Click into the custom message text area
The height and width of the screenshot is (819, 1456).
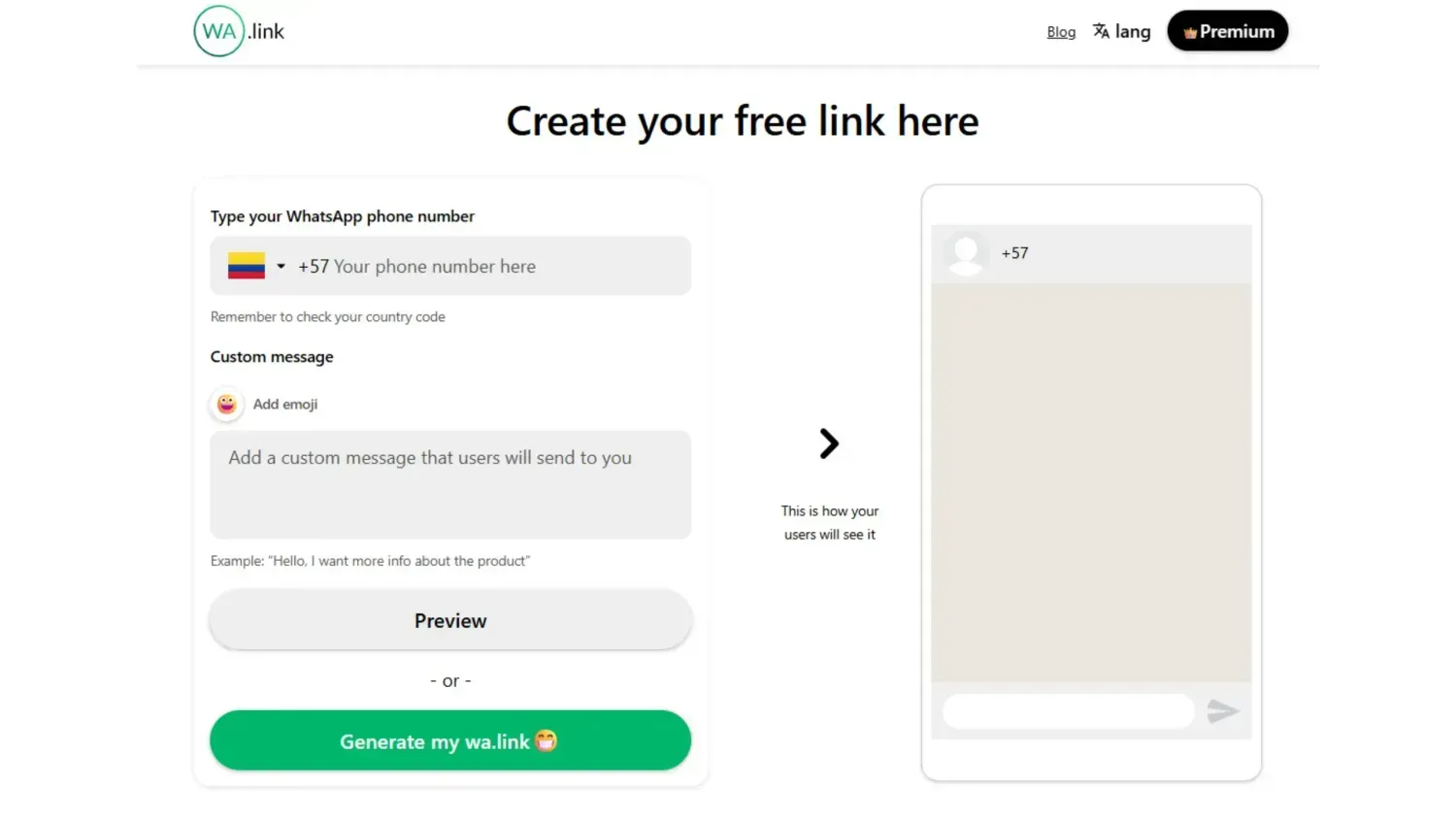pos(450,484)
